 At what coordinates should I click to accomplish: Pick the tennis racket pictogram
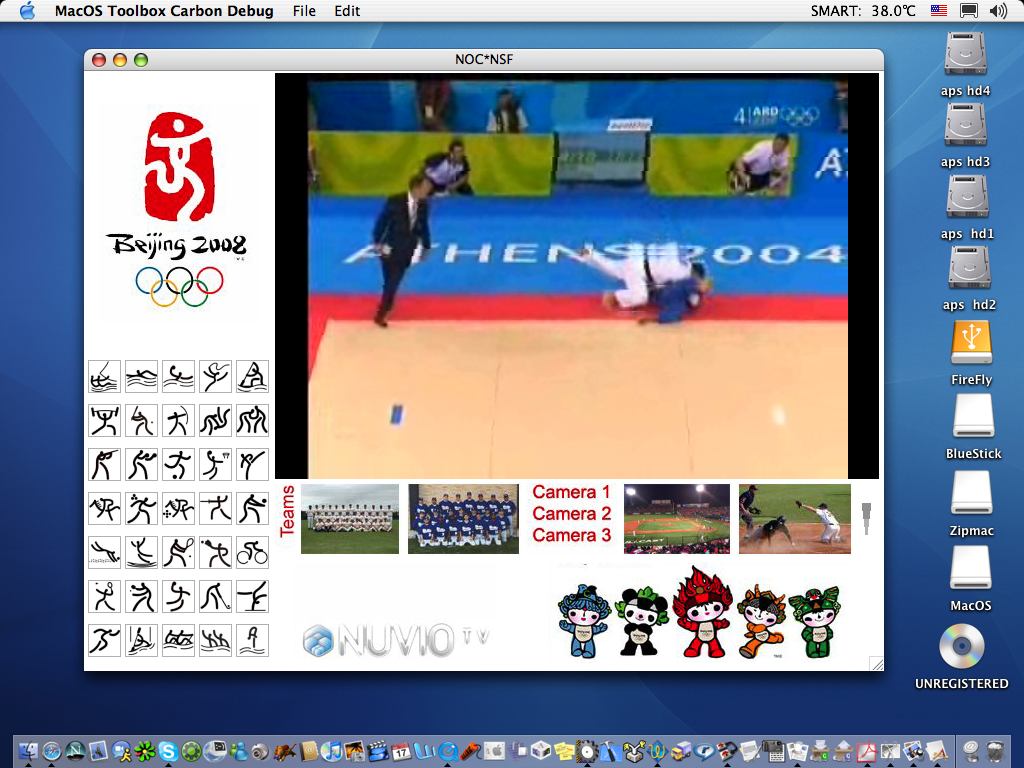[x=178, y=553]
